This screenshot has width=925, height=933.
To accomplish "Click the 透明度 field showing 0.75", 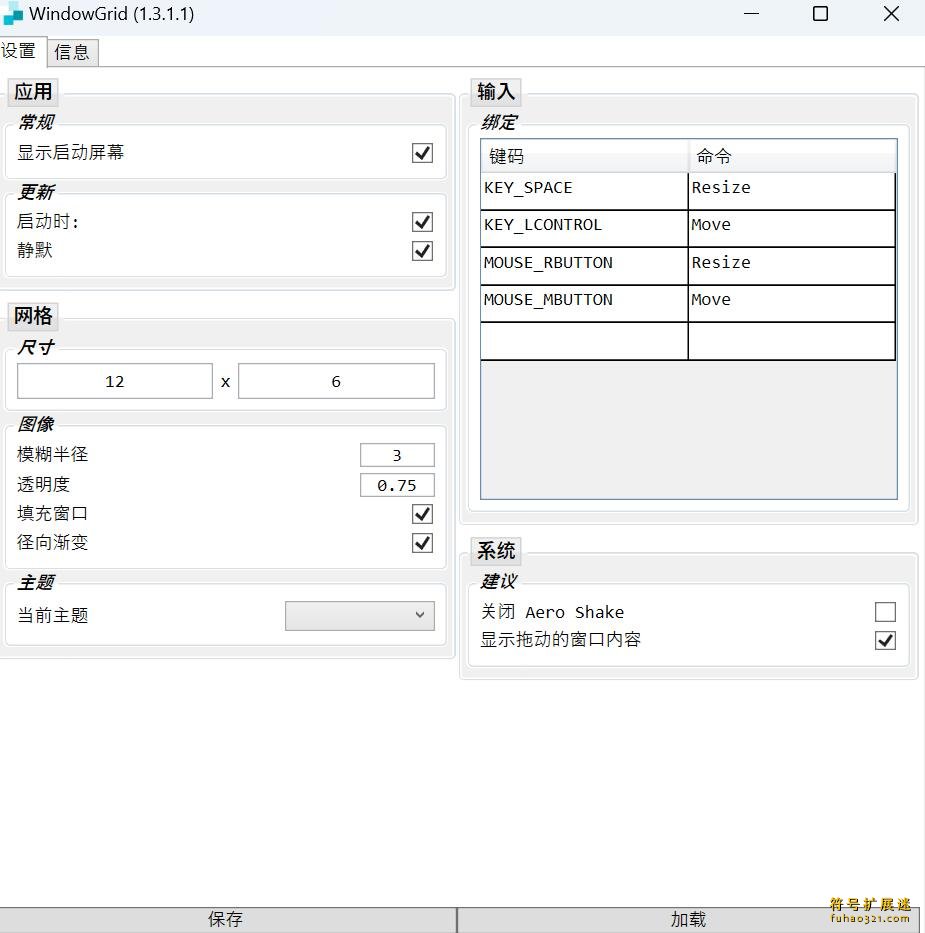I will click(397, 485).
